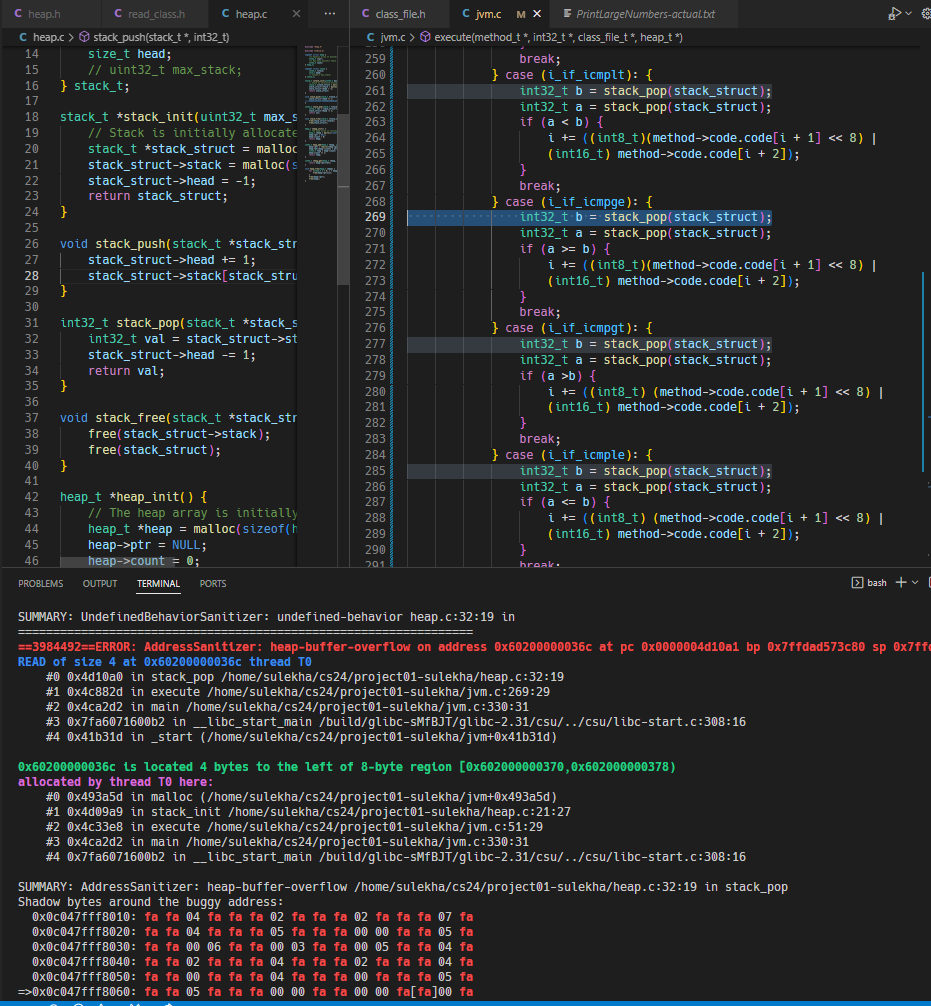This screenshot has height=1006, width=931.
Task: Switch to the PROBLEMS panel tab
Action: [x=40, y=584]
